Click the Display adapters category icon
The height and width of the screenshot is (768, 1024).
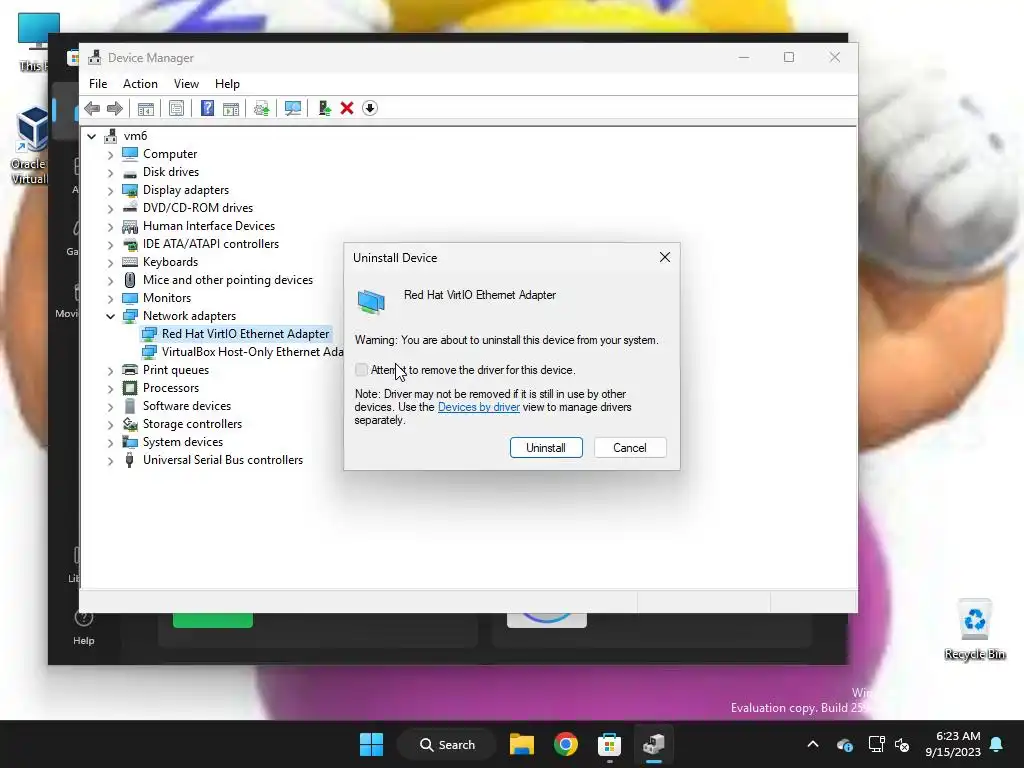coord(130,190)
